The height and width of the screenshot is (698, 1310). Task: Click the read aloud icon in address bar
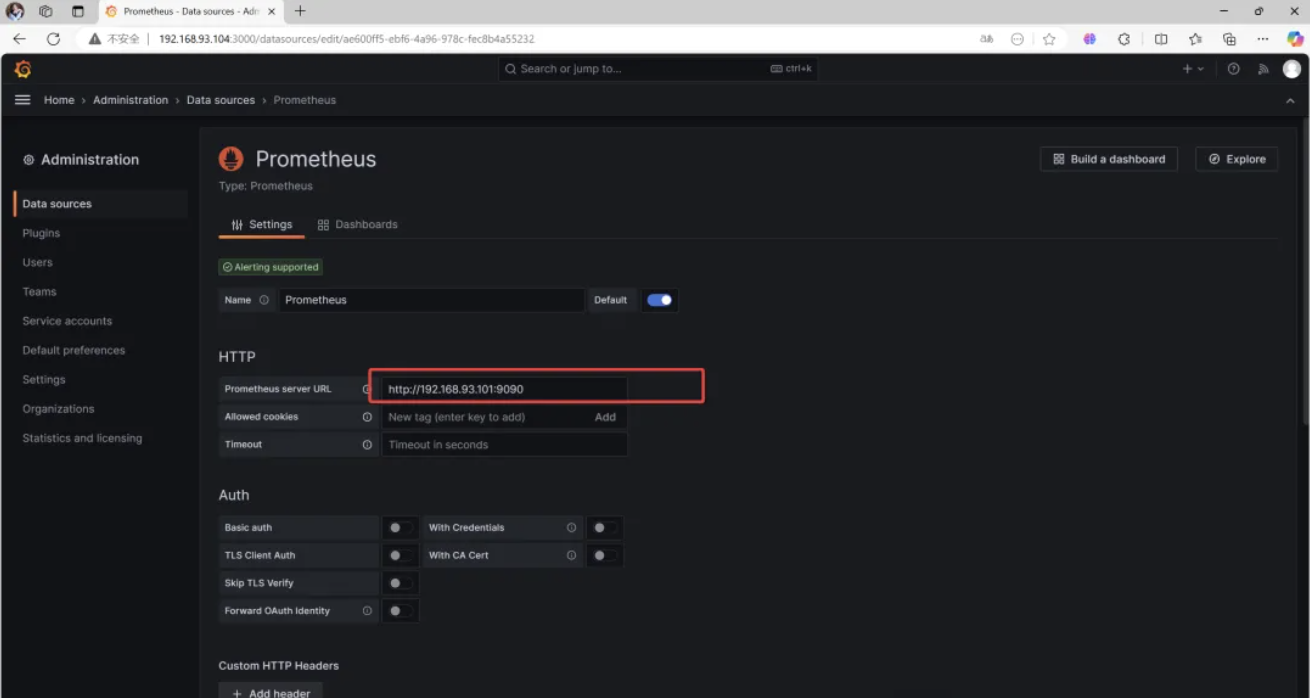tap(987, 39)
